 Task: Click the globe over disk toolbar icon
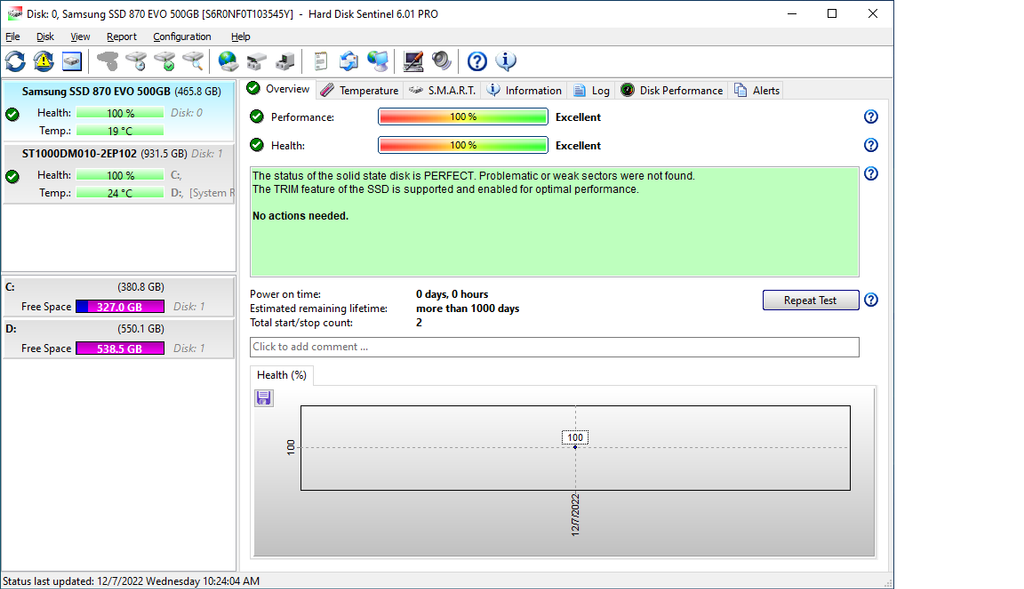[x=228, y=61]
